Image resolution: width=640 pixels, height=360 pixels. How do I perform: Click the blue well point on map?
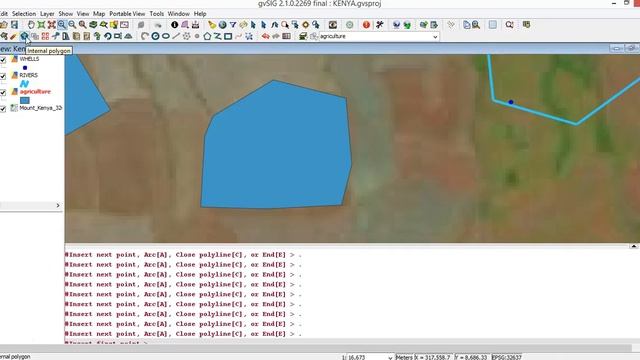511,102
